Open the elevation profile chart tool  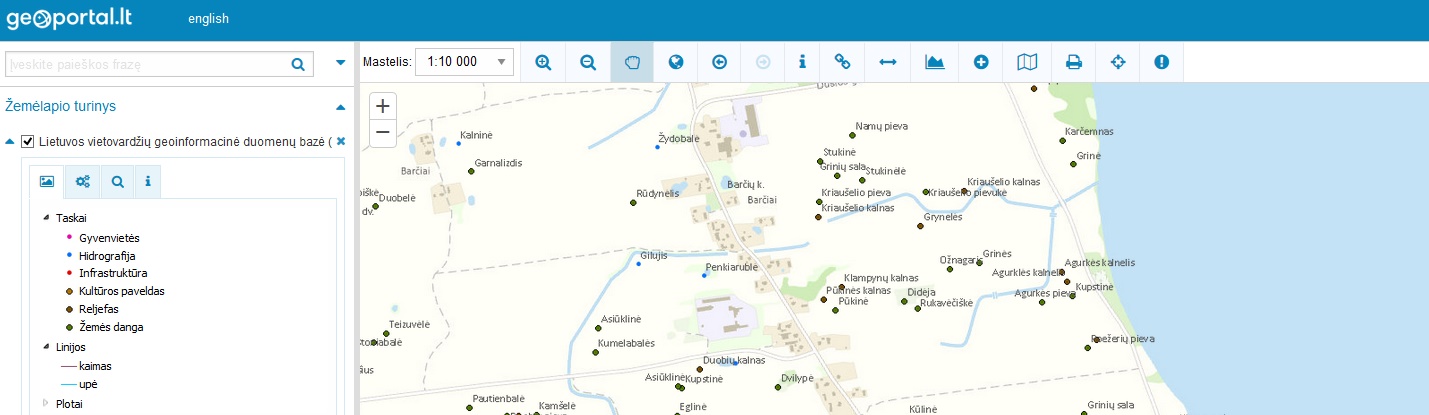point(935,62)
